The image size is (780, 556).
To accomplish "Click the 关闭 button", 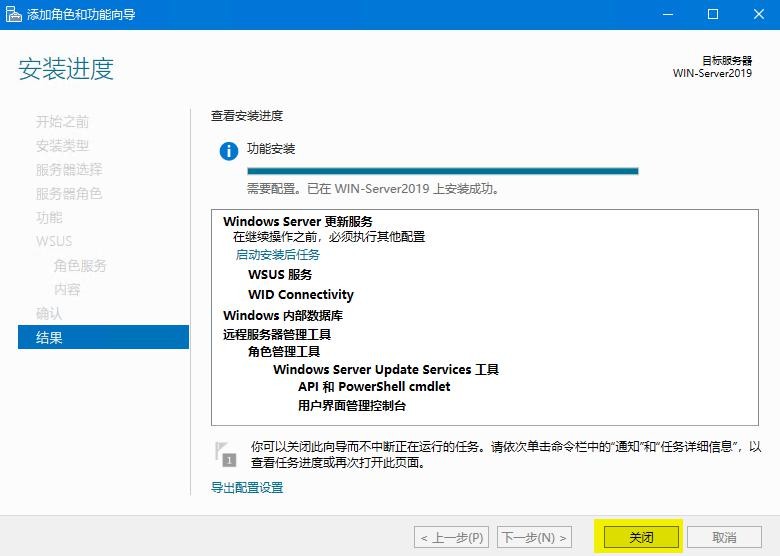I will pos(640,537).
